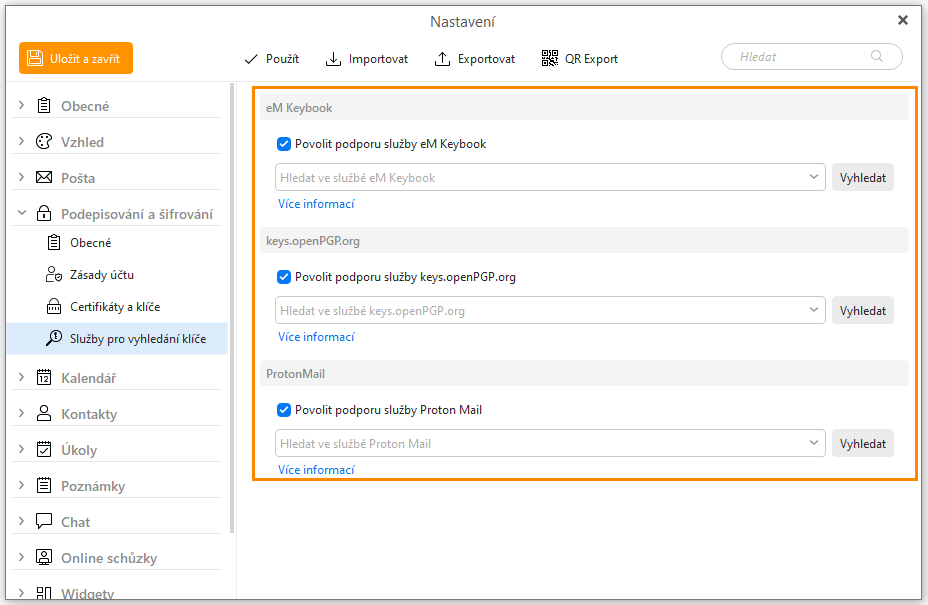Click the Vzhled palette icon
The image size is (928, 605).
tap(44, 142)
